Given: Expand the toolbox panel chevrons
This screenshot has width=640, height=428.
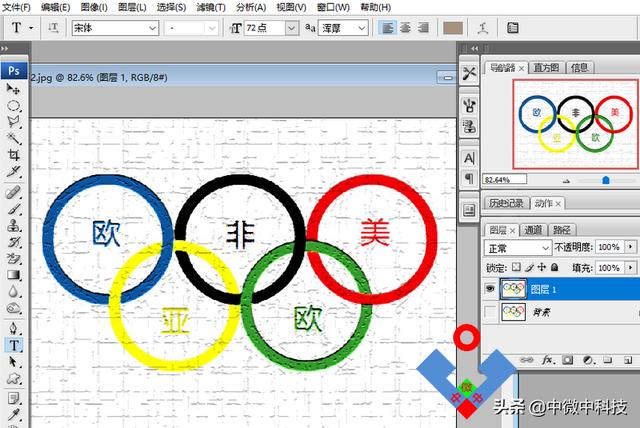Looking at the screenshot, I should click(x=4, y=49).
